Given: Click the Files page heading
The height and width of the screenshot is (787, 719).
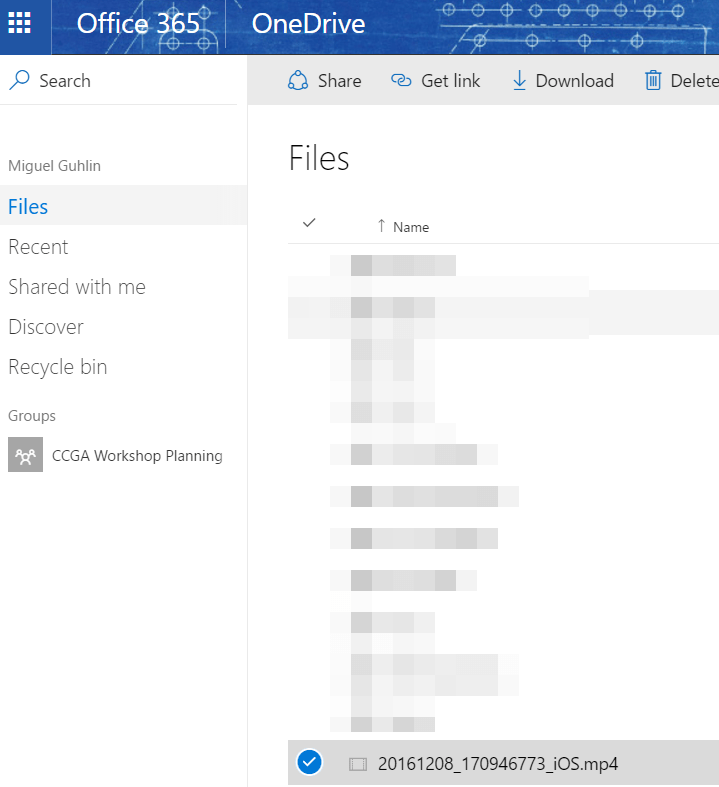Looking at the screenshot, I should coord(319,158).
